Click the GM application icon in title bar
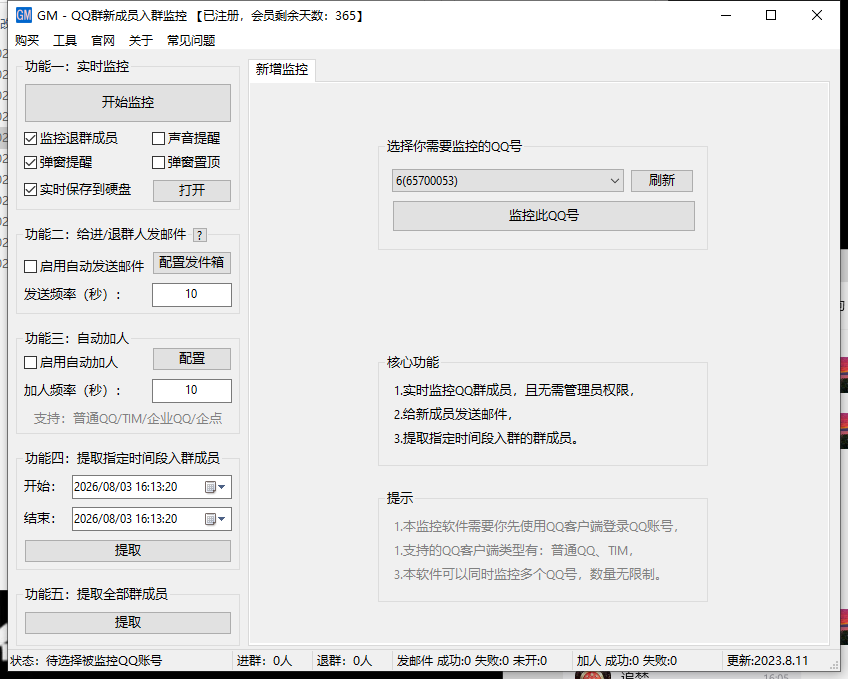The height and width of the screenshot is (679, 848). [x=24, y=15]
